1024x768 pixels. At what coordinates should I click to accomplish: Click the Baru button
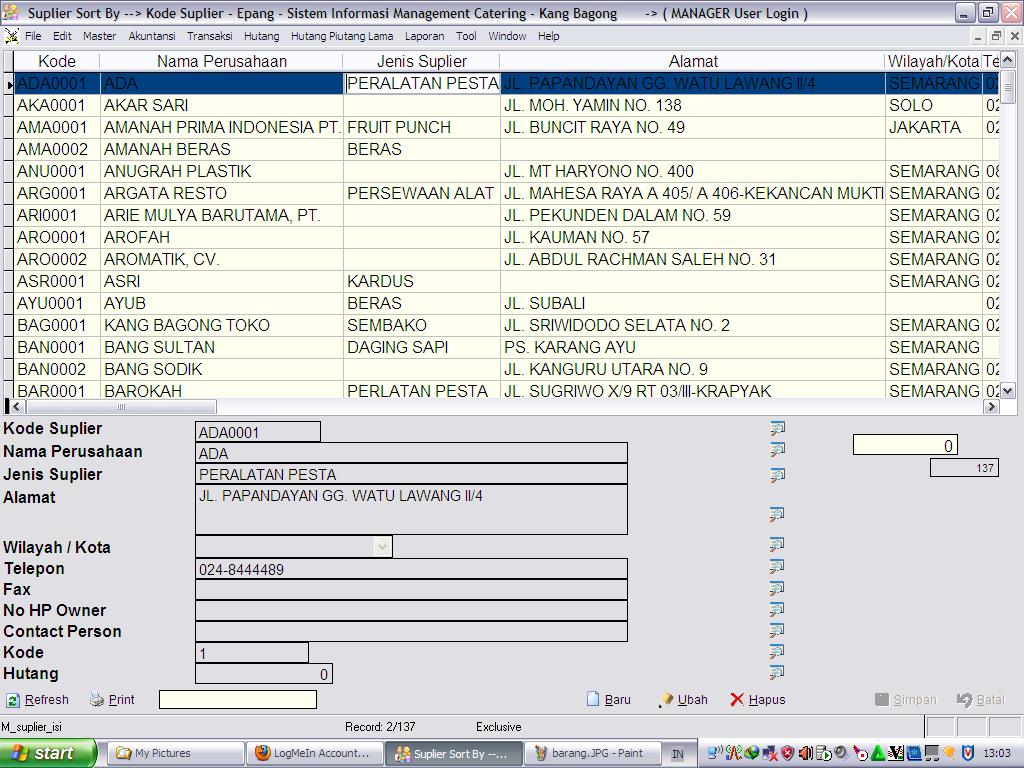pos(608,700)
